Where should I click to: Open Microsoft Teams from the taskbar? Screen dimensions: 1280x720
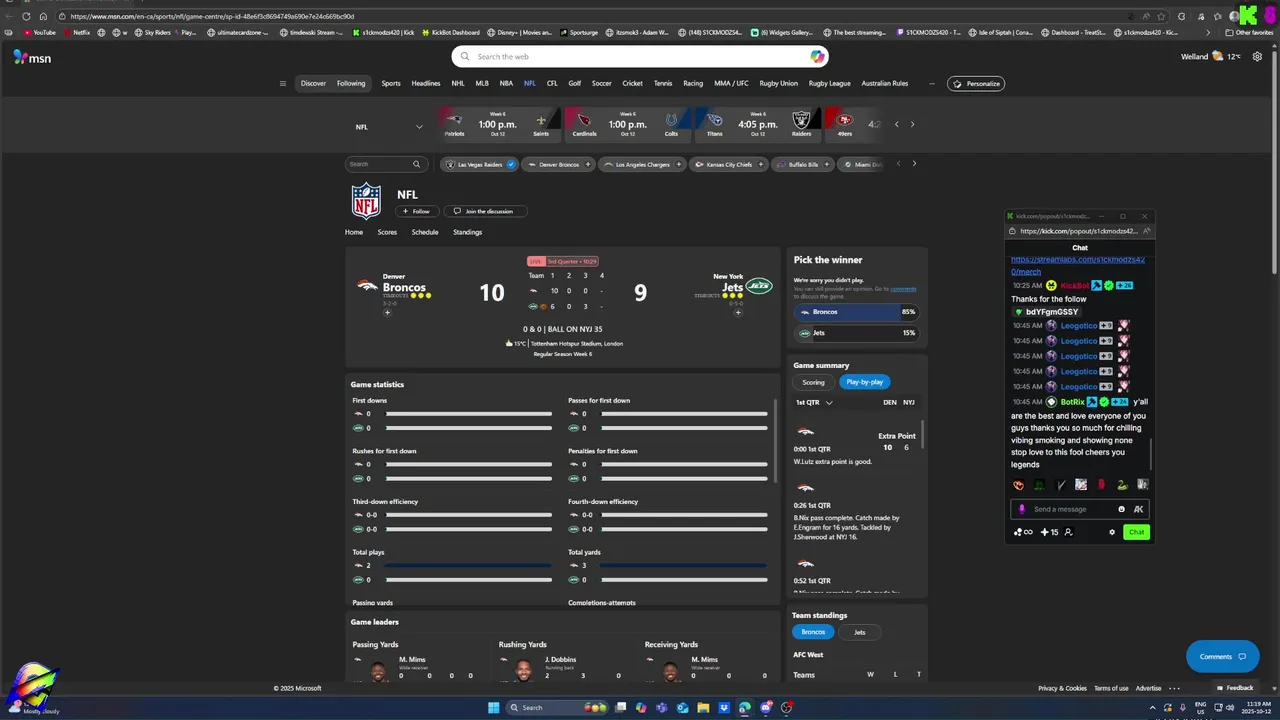662,708
